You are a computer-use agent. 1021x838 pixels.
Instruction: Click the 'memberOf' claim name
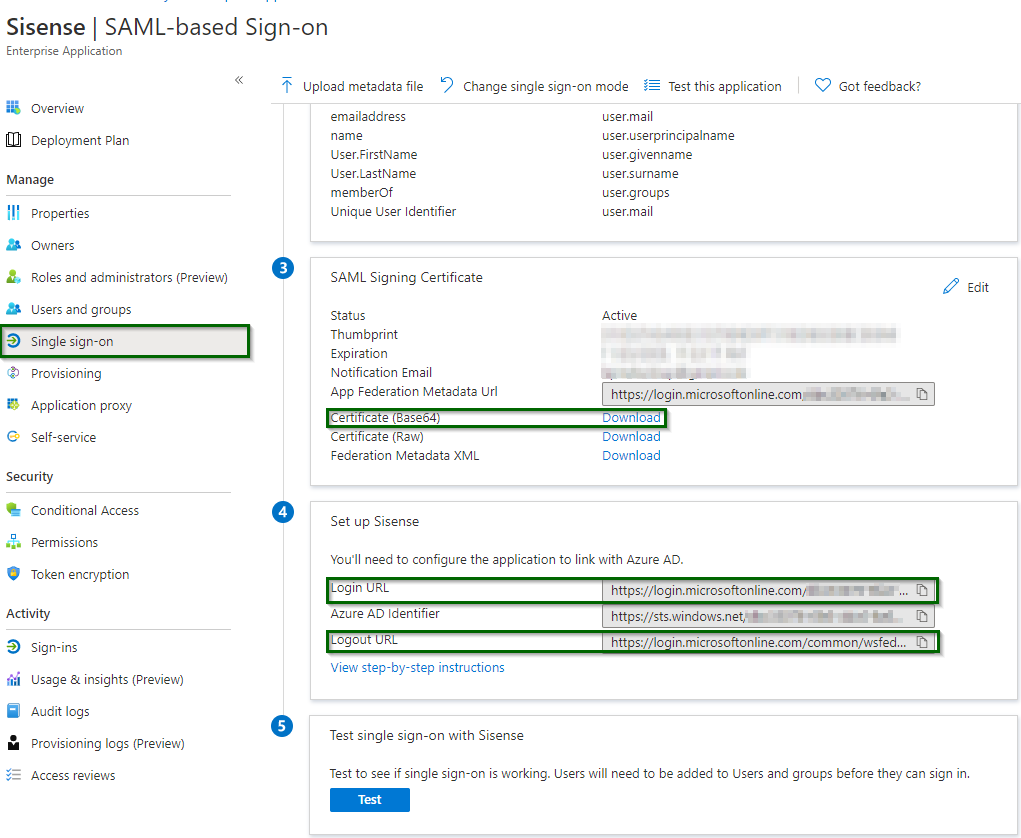pos(361,192)
